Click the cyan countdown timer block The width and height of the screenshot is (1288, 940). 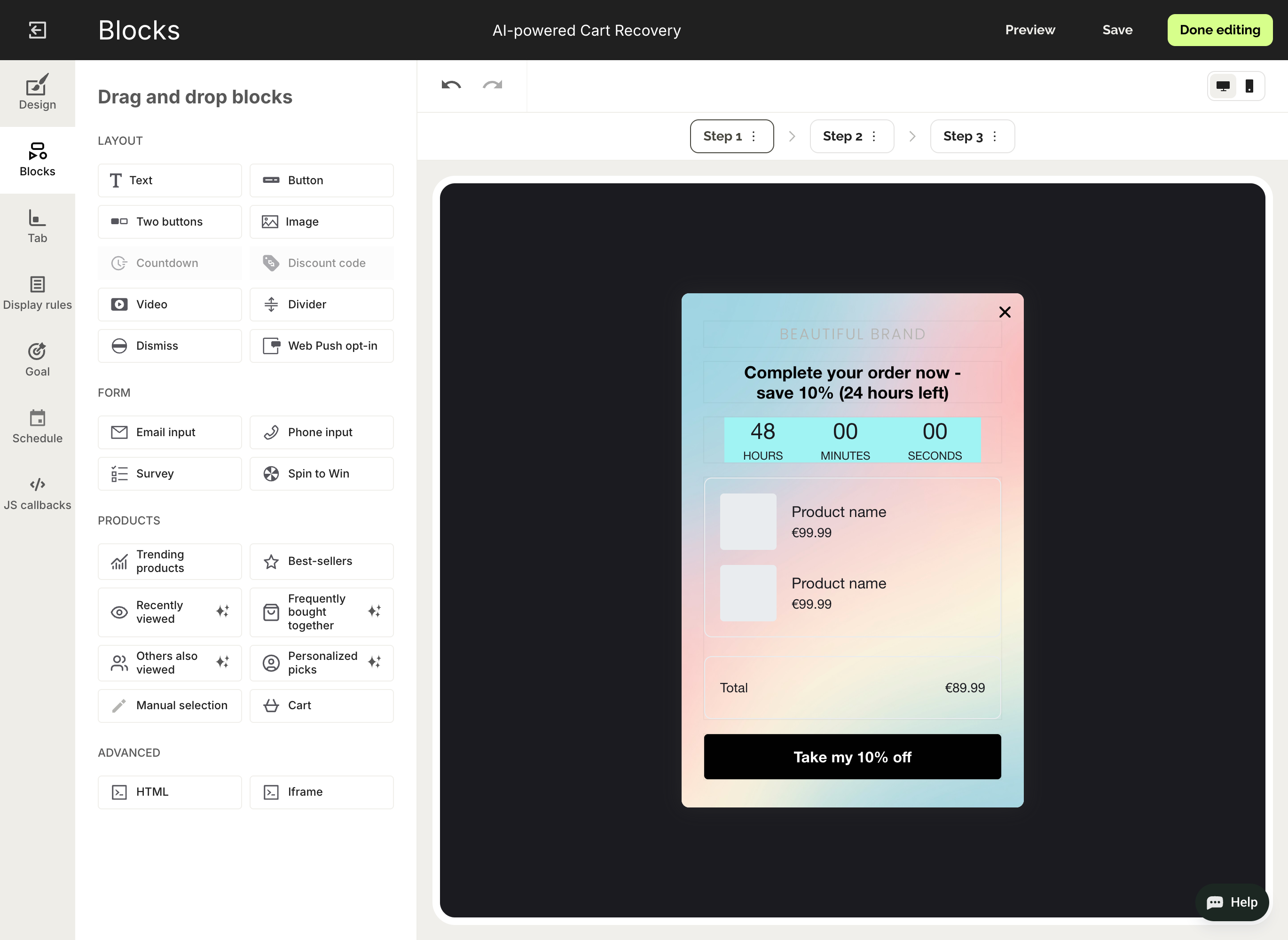[852, 440]
